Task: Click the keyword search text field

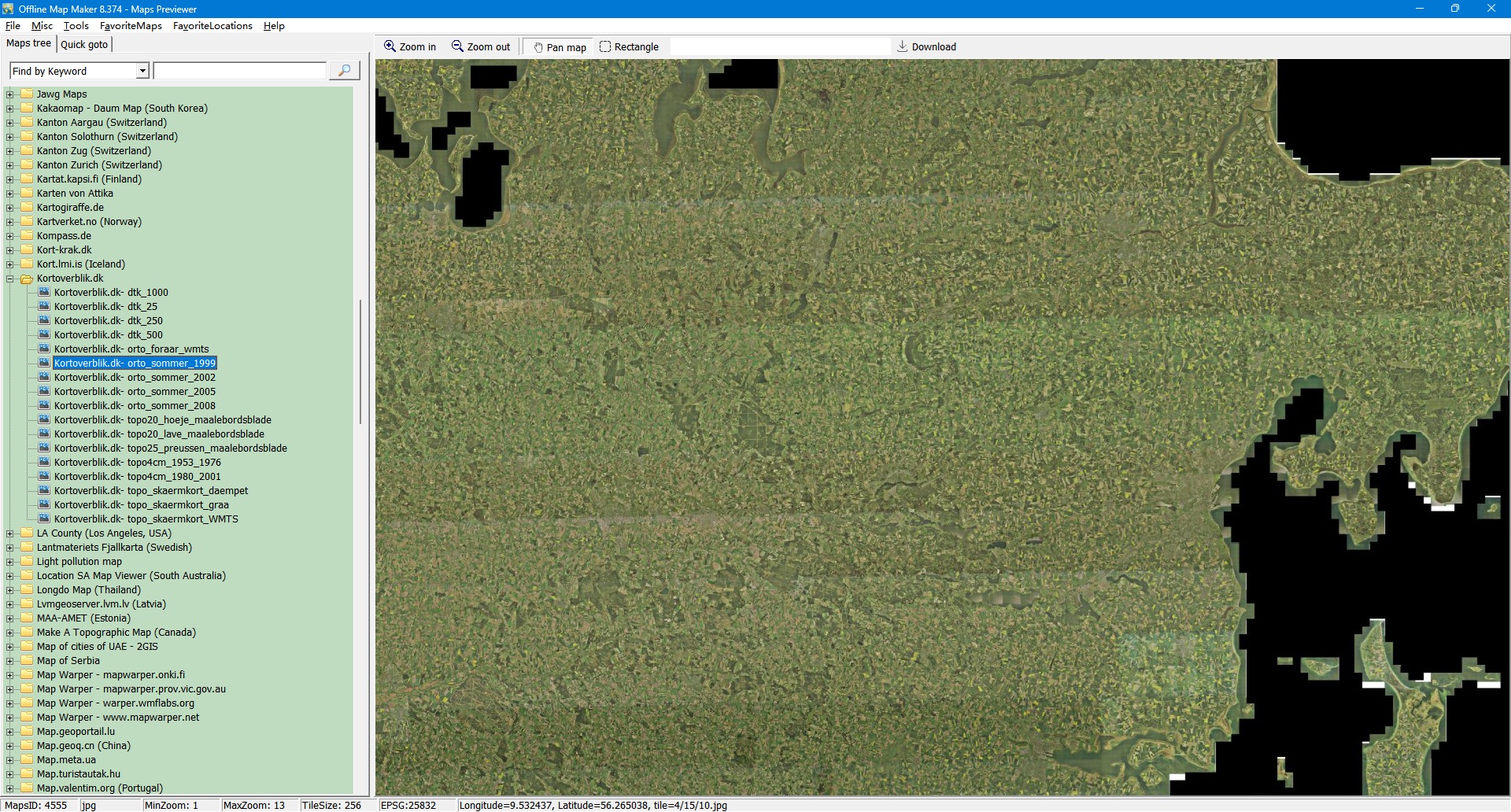Action: click(240, 71)
